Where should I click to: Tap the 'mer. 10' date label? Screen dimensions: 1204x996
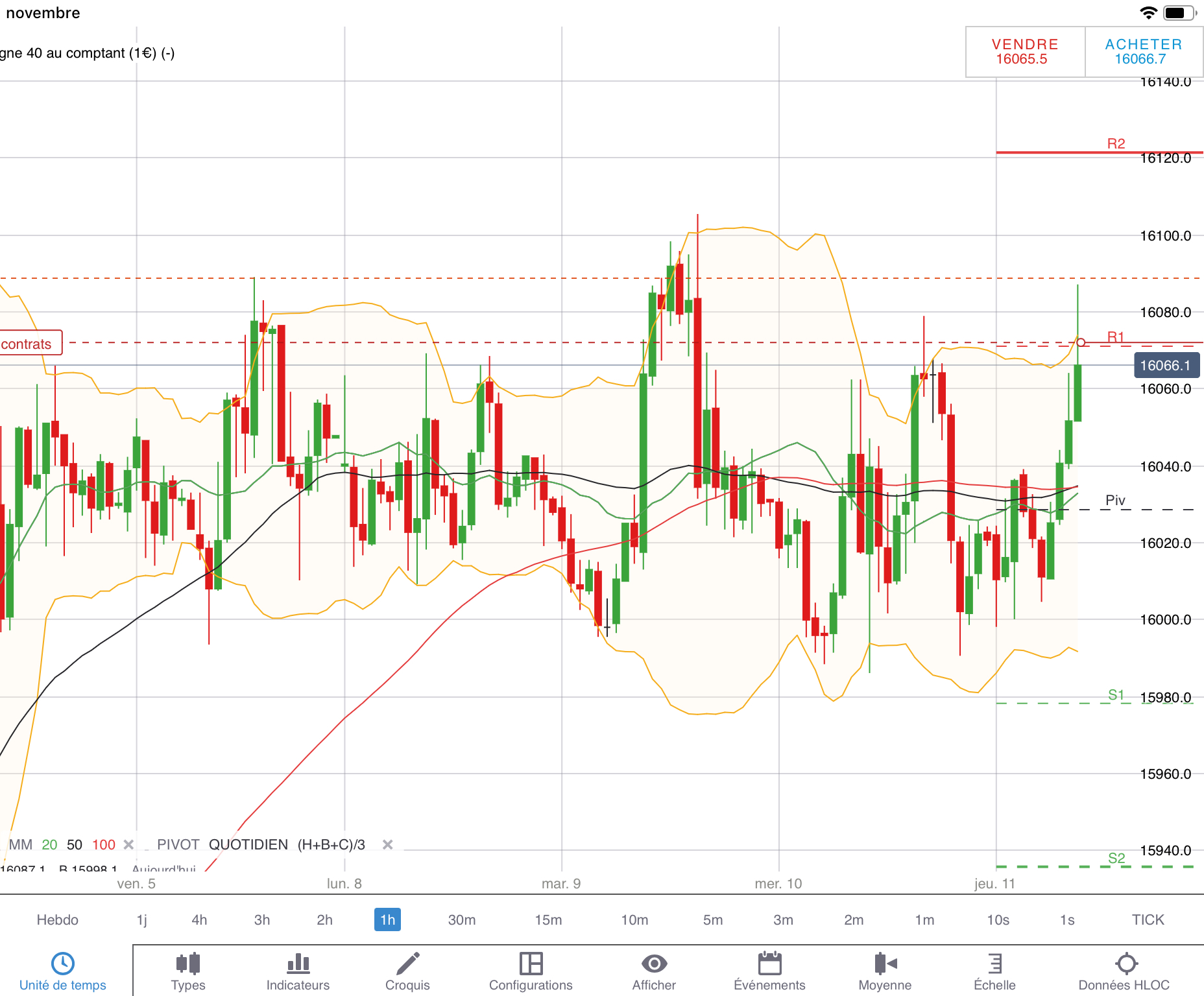pyautogui.click(x=778, y=883)
